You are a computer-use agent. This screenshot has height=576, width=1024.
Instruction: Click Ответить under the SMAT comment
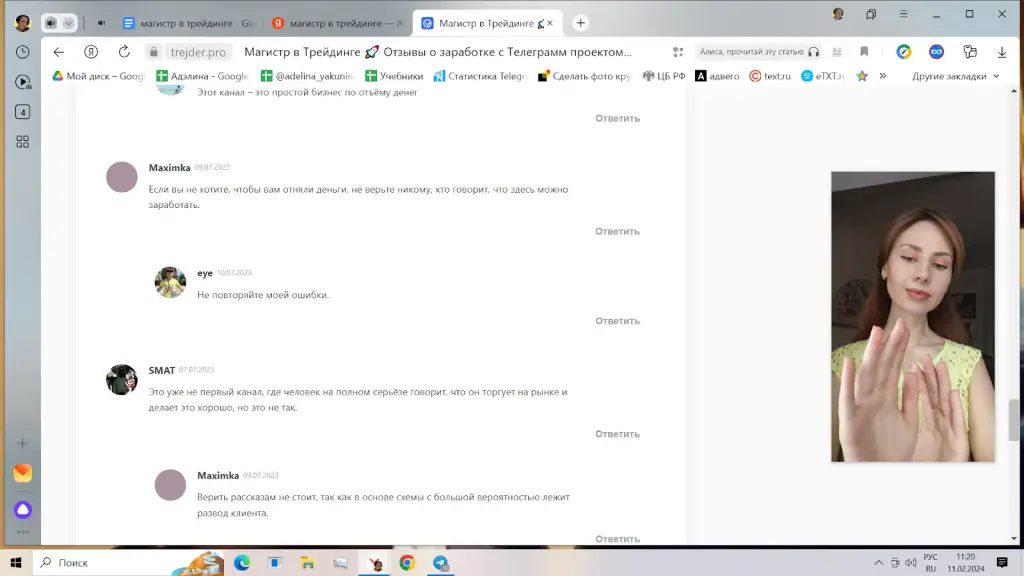click(x=617, y=434)
